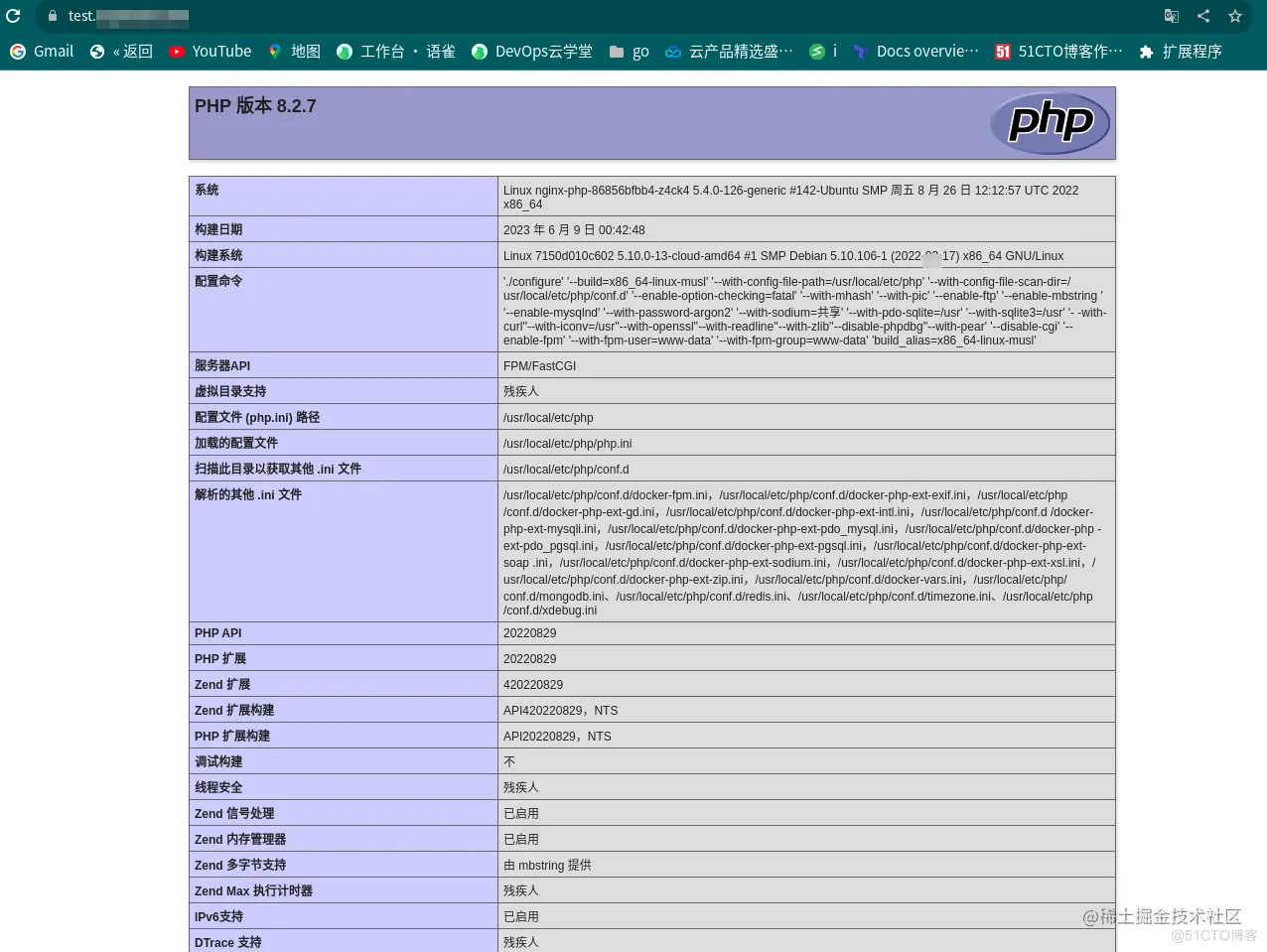Click the 解析的其他 .ini 文件 label
This screenshot has height=952, width=1267.
point(248,494)
